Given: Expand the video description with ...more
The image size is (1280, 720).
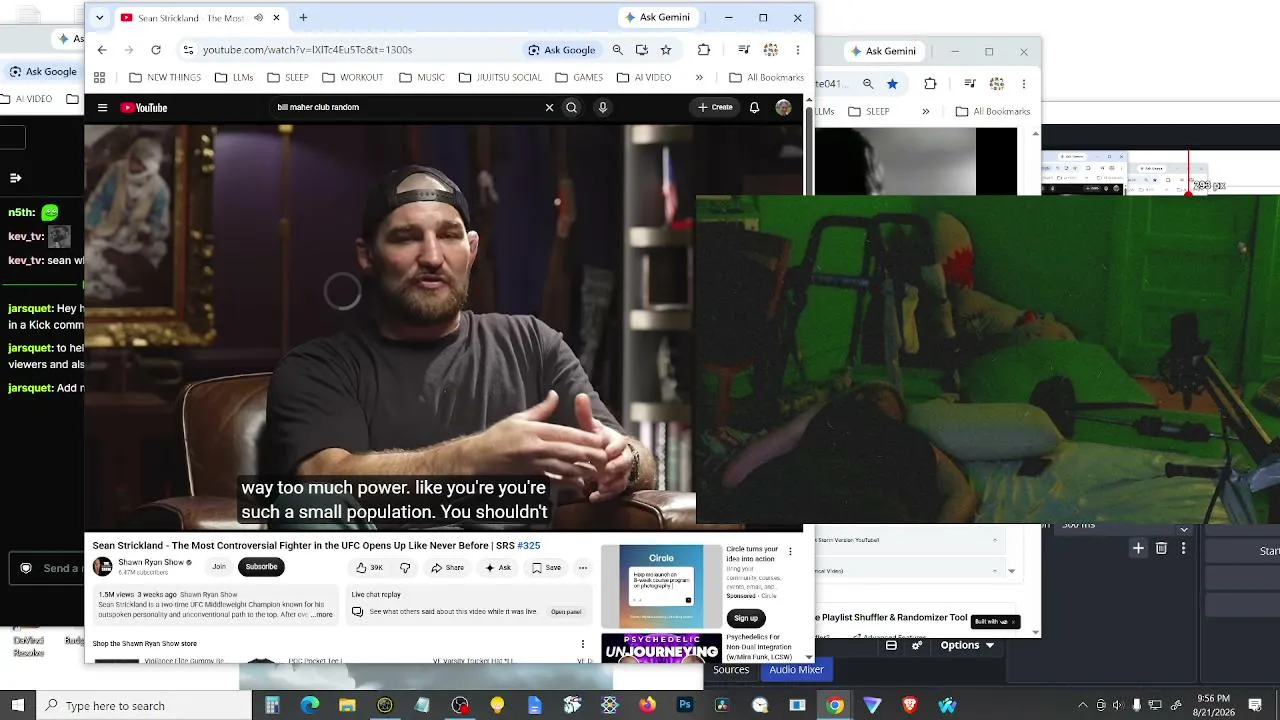Looking at the screenshot, I should tap(320, 615).
